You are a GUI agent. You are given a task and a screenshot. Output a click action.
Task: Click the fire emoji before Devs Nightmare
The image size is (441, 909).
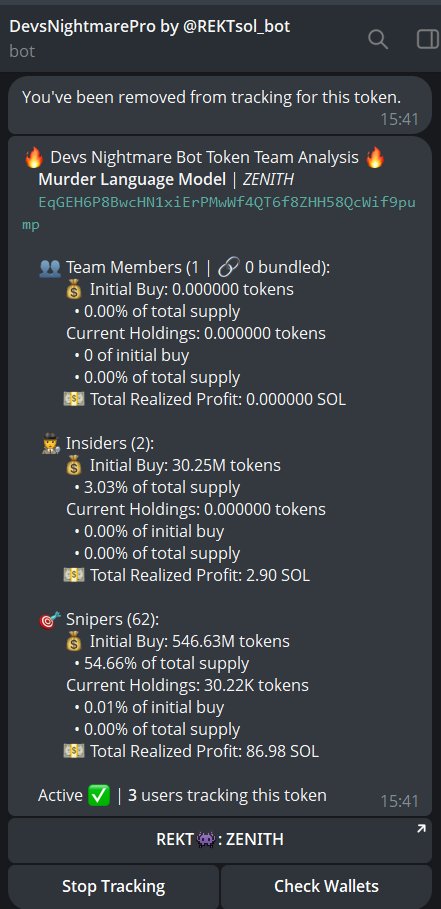point(34,158)
